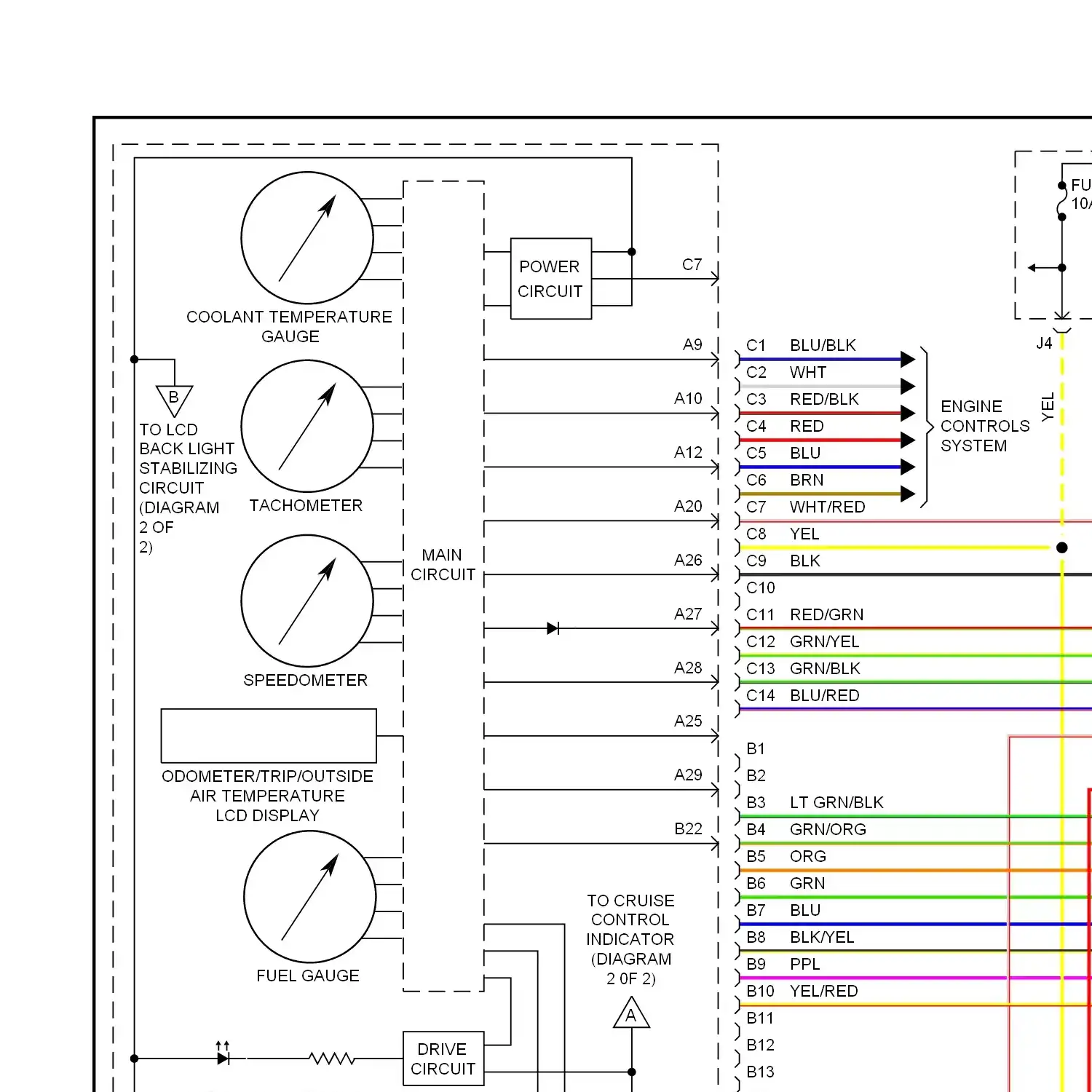Click the C4 RED wire label

tap(785, 426)
